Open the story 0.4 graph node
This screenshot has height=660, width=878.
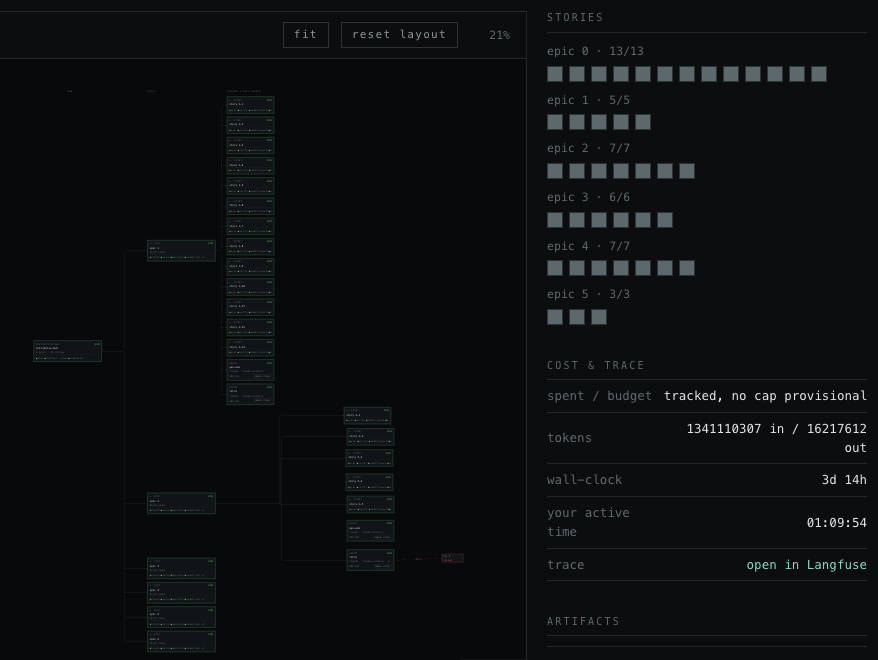click(250, 166)
